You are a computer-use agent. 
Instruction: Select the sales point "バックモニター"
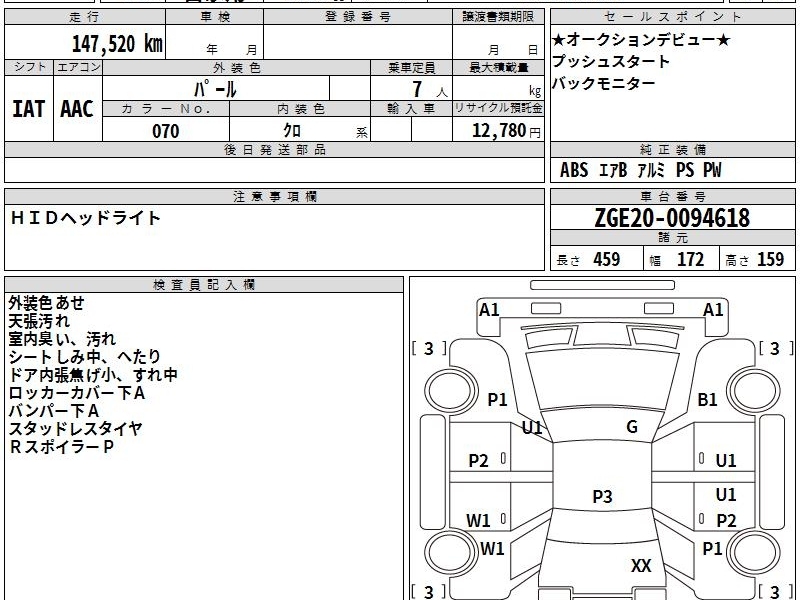pos(604,83)
